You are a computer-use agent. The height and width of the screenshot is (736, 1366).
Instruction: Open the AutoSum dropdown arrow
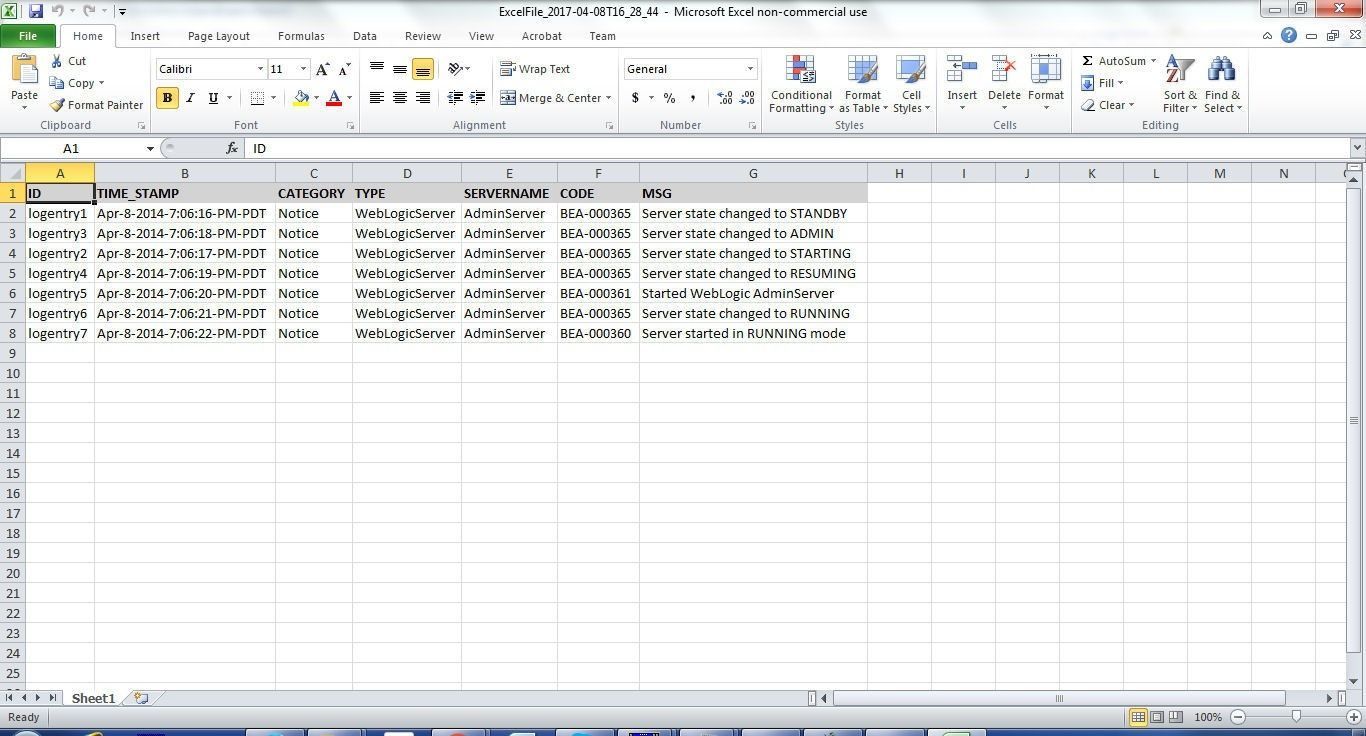point(1153,61)
